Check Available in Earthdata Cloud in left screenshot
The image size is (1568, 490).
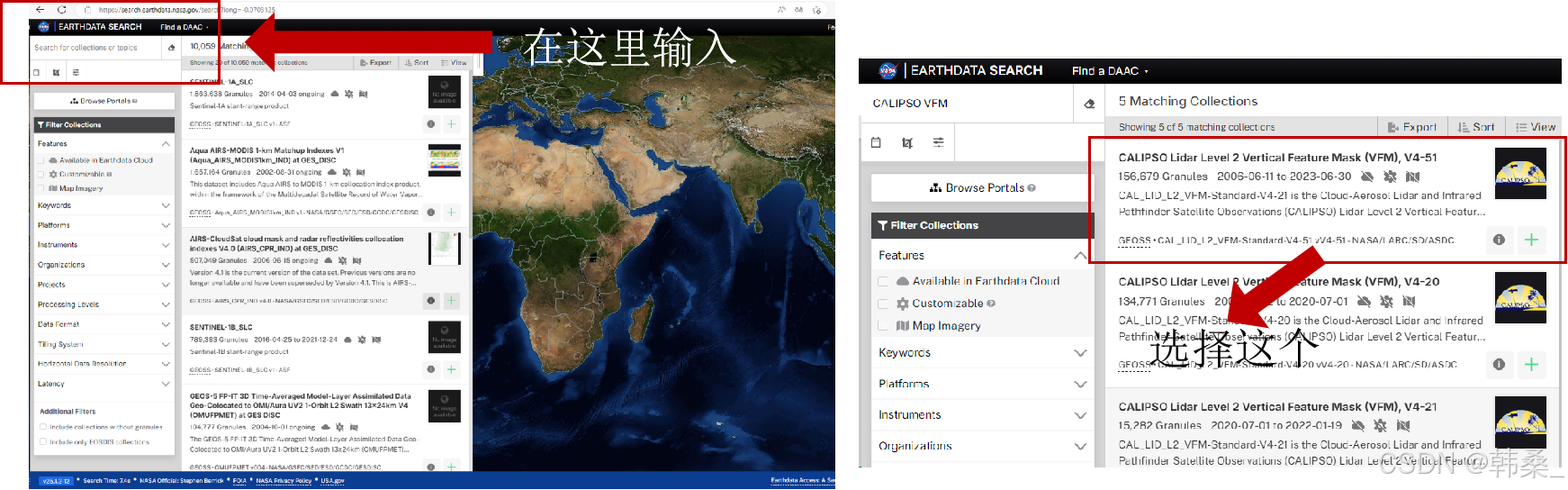click(x=41, y=160)
